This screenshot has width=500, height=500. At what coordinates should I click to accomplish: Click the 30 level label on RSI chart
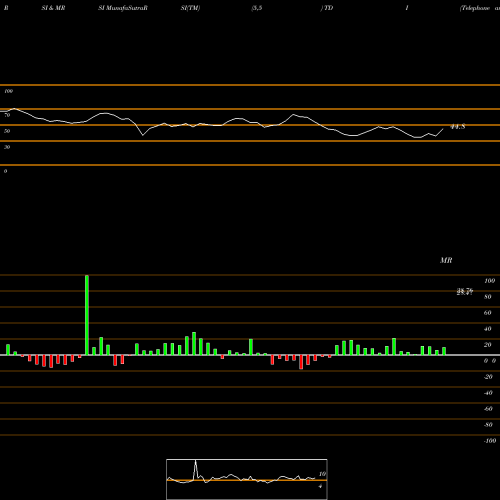[7, 147]
